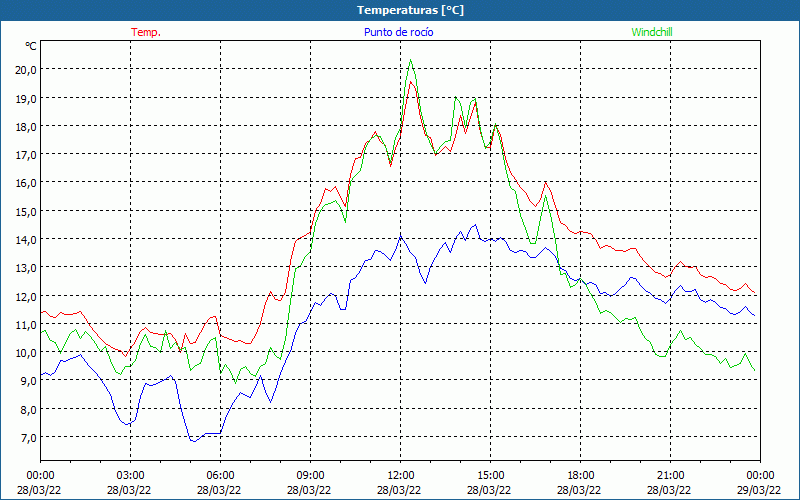The image size is (800, 500).
Task: Click the '16,0' y-axis value
Action: point(26,183)
